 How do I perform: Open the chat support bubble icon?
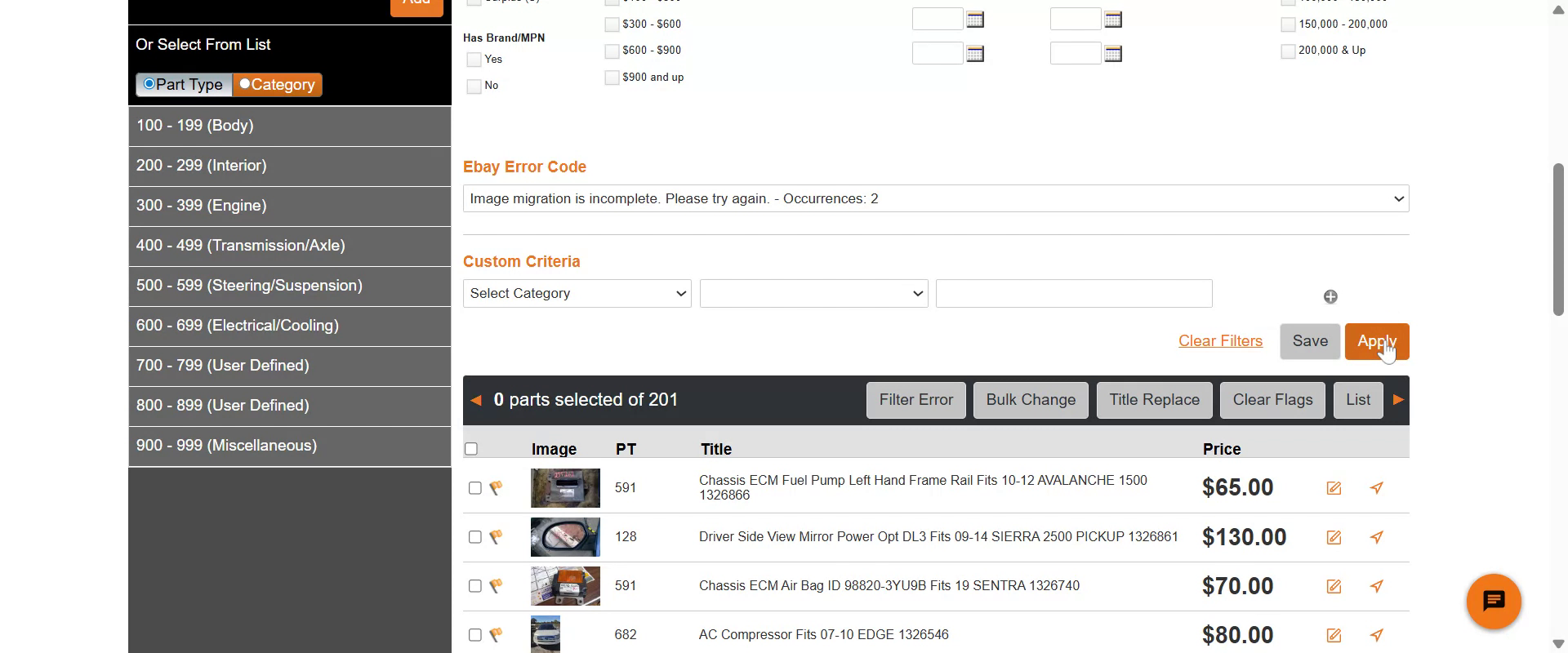point(1493,602)
